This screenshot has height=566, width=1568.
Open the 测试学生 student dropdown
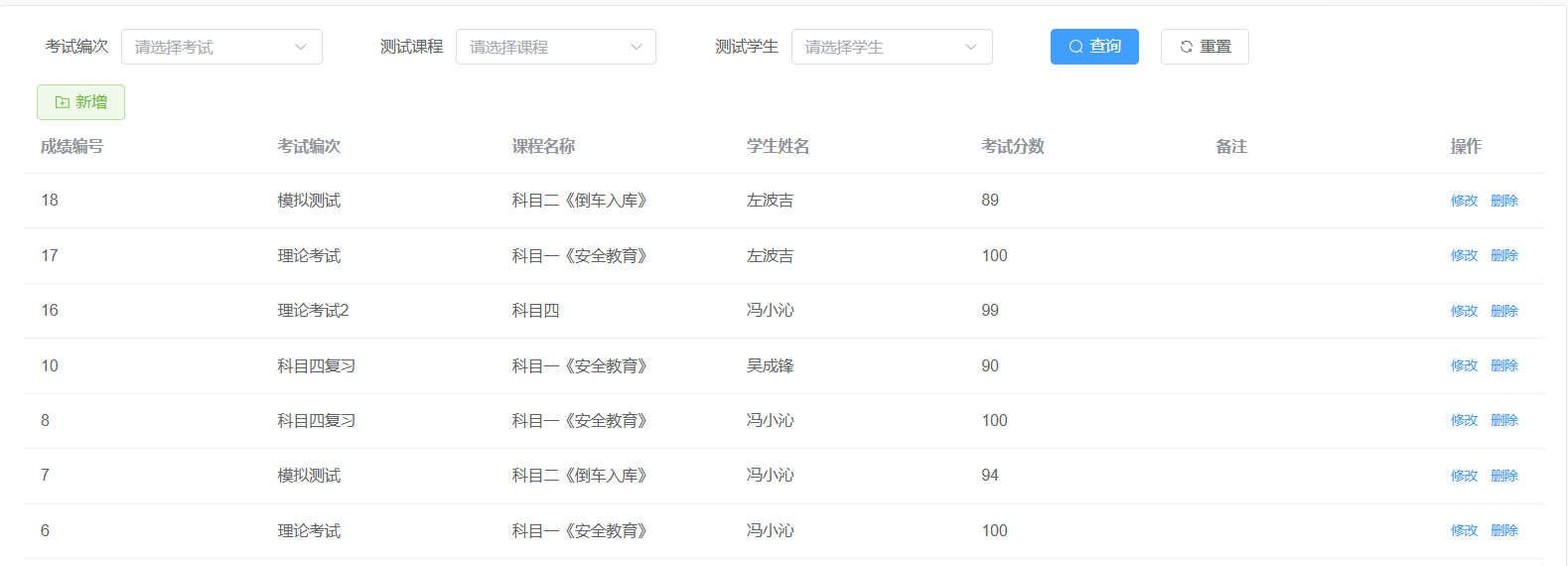[x=891, y=47]
